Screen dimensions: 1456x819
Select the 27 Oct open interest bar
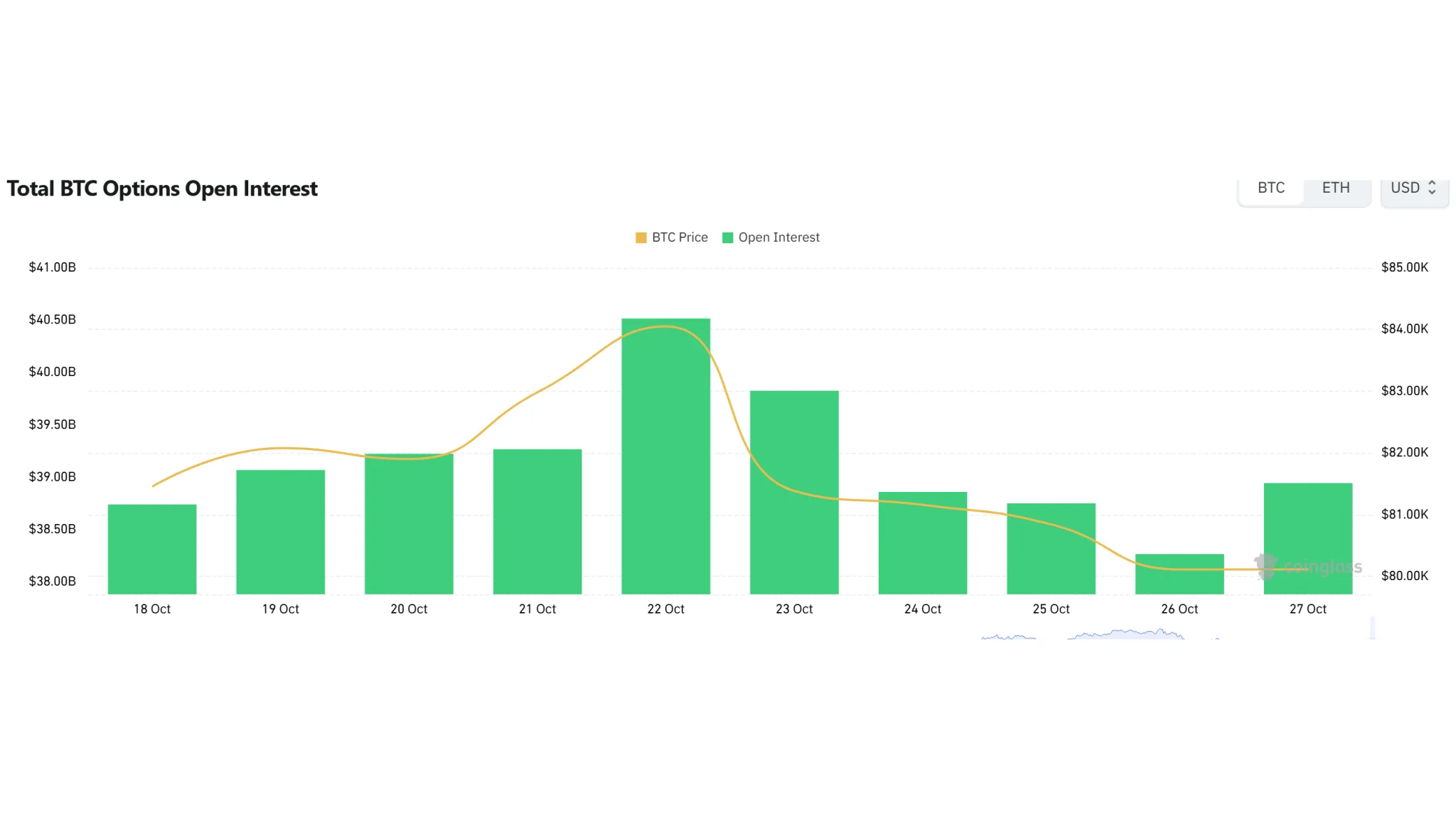click(x=1308, y=539)
